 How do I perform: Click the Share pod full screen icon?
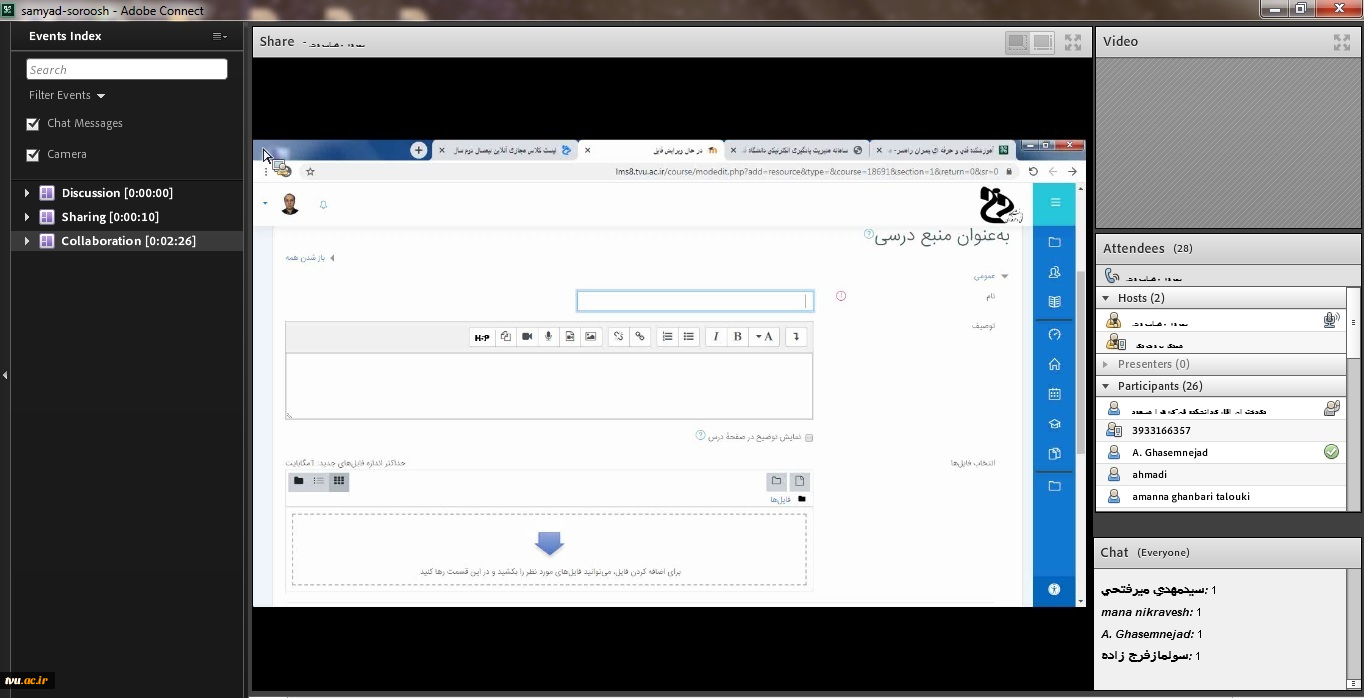click(1073, 42)
